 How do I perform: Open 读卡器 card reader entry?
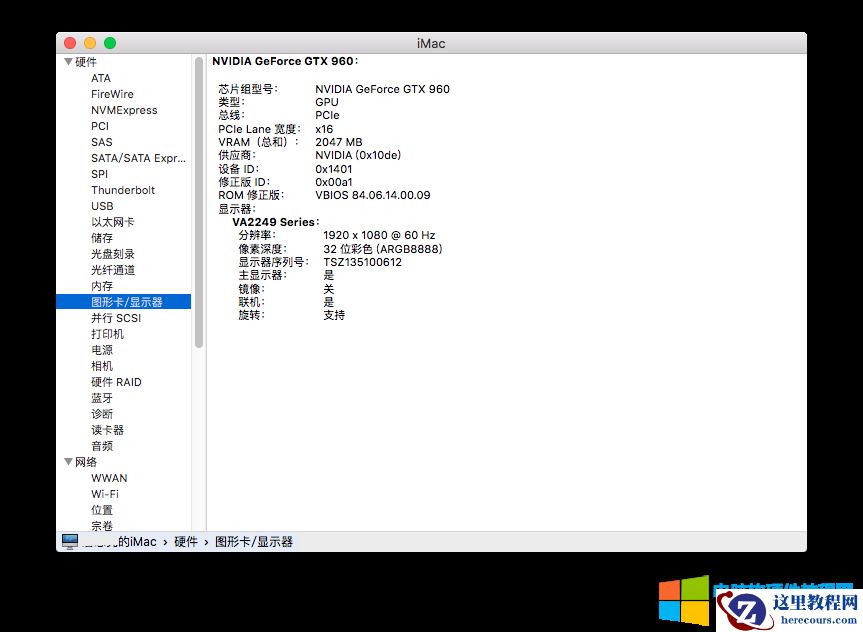tap(107, 429)
